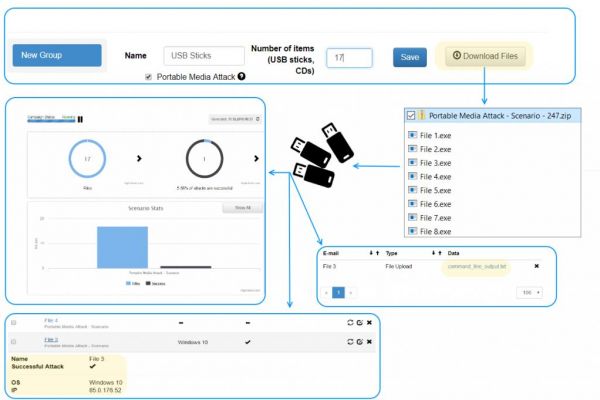
Task: Click the refresh icon in File 3 row
Action: pyautogui.click(x=347, y=341)
